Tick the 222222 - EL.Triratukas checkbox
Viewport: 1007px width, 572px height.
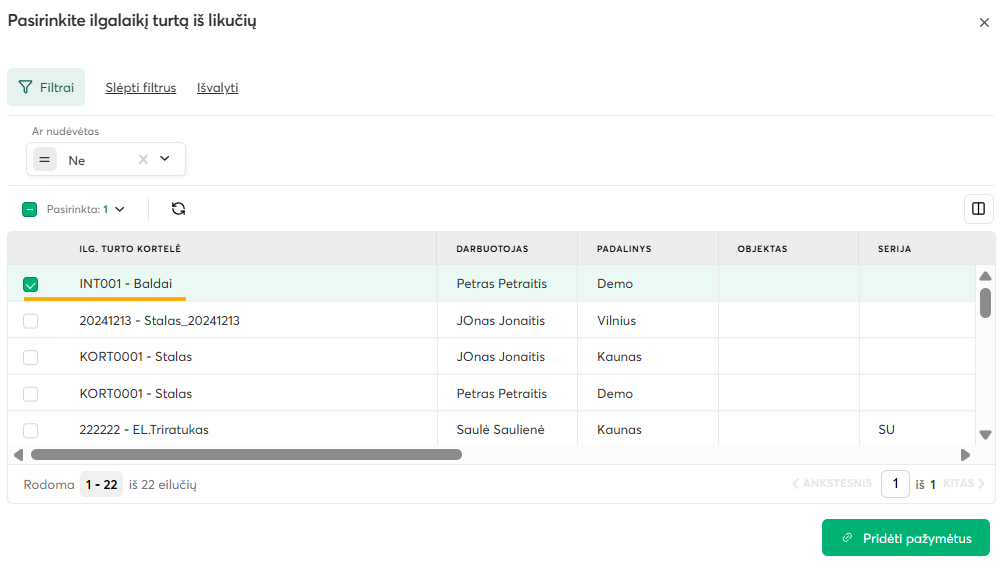[x=31, y=430]
